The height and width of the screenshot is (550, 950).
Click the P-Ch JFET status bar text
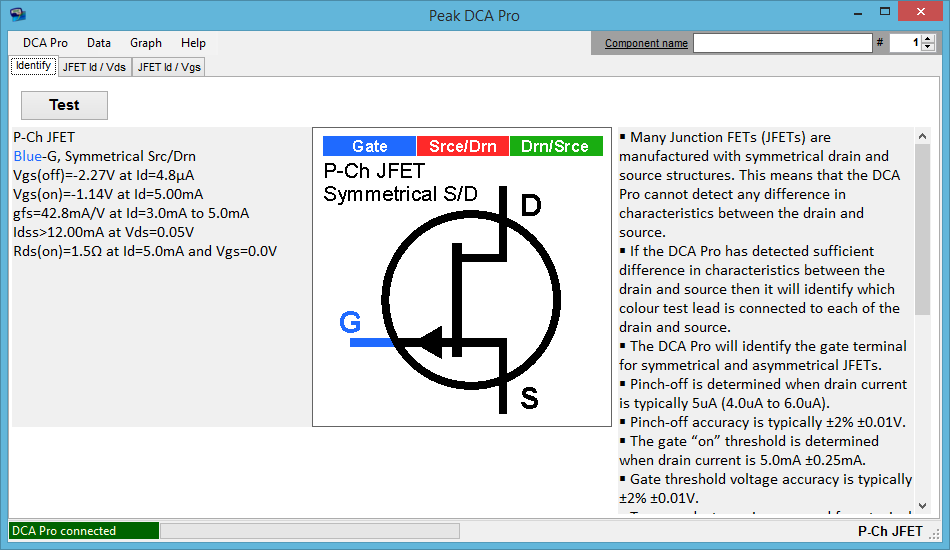point(890,531)
